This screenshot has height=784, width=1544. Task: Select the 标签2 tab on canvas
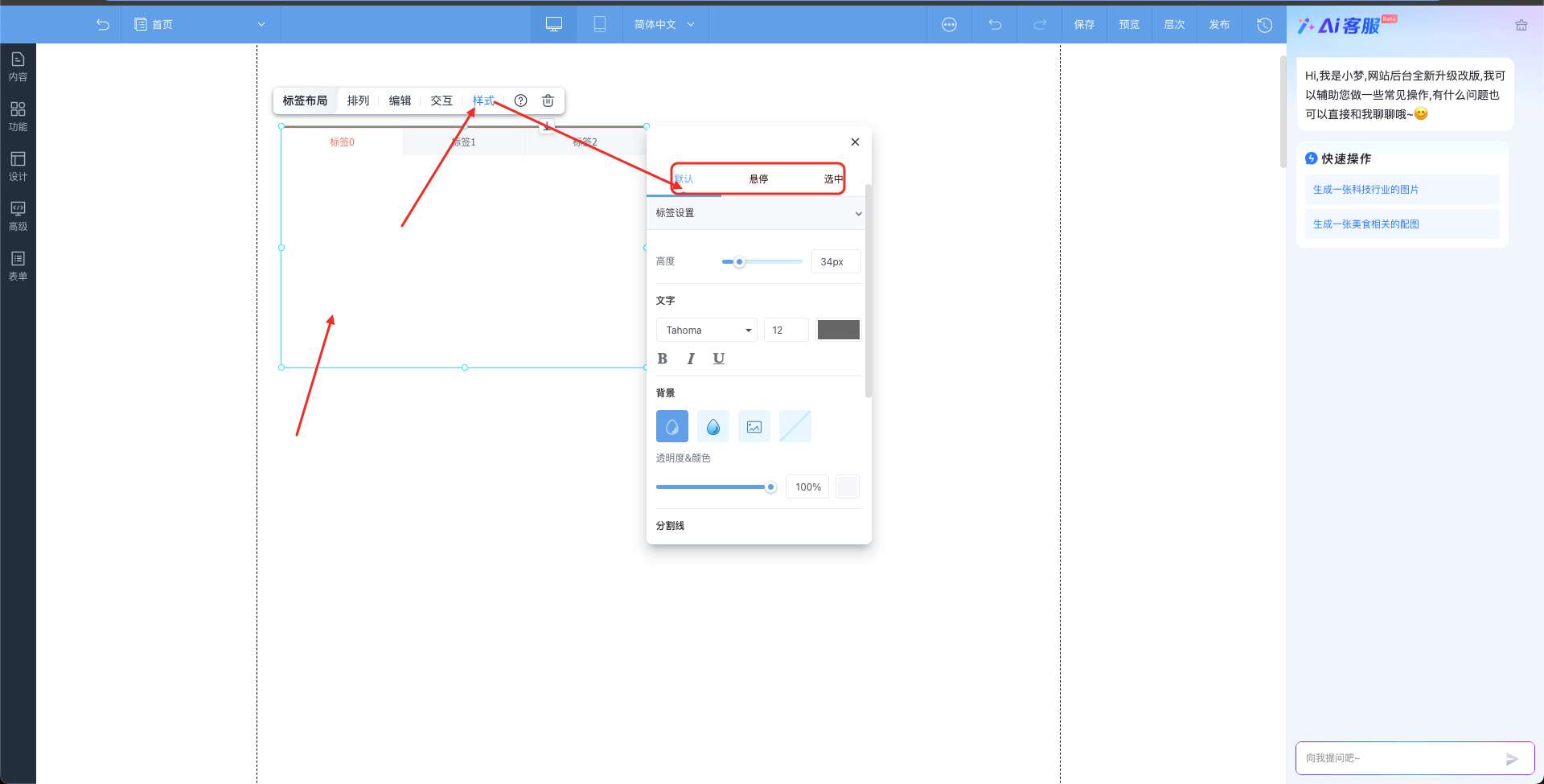point(585,142)
